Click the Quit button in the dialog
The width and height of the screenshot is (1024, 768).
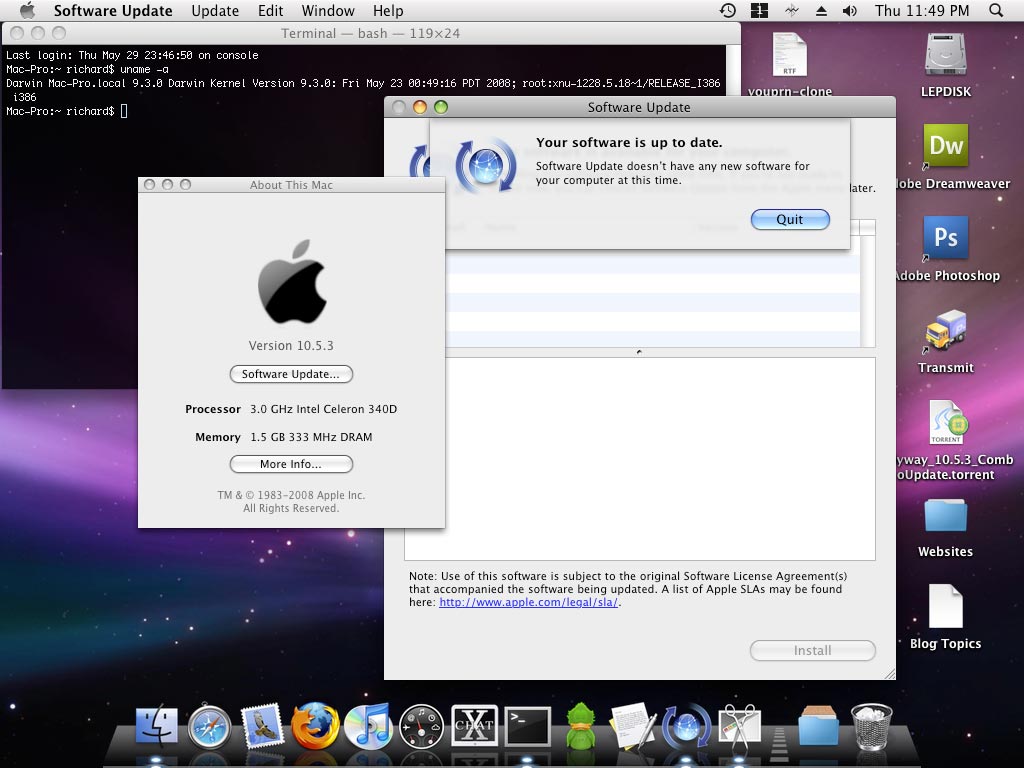(790, 219)
